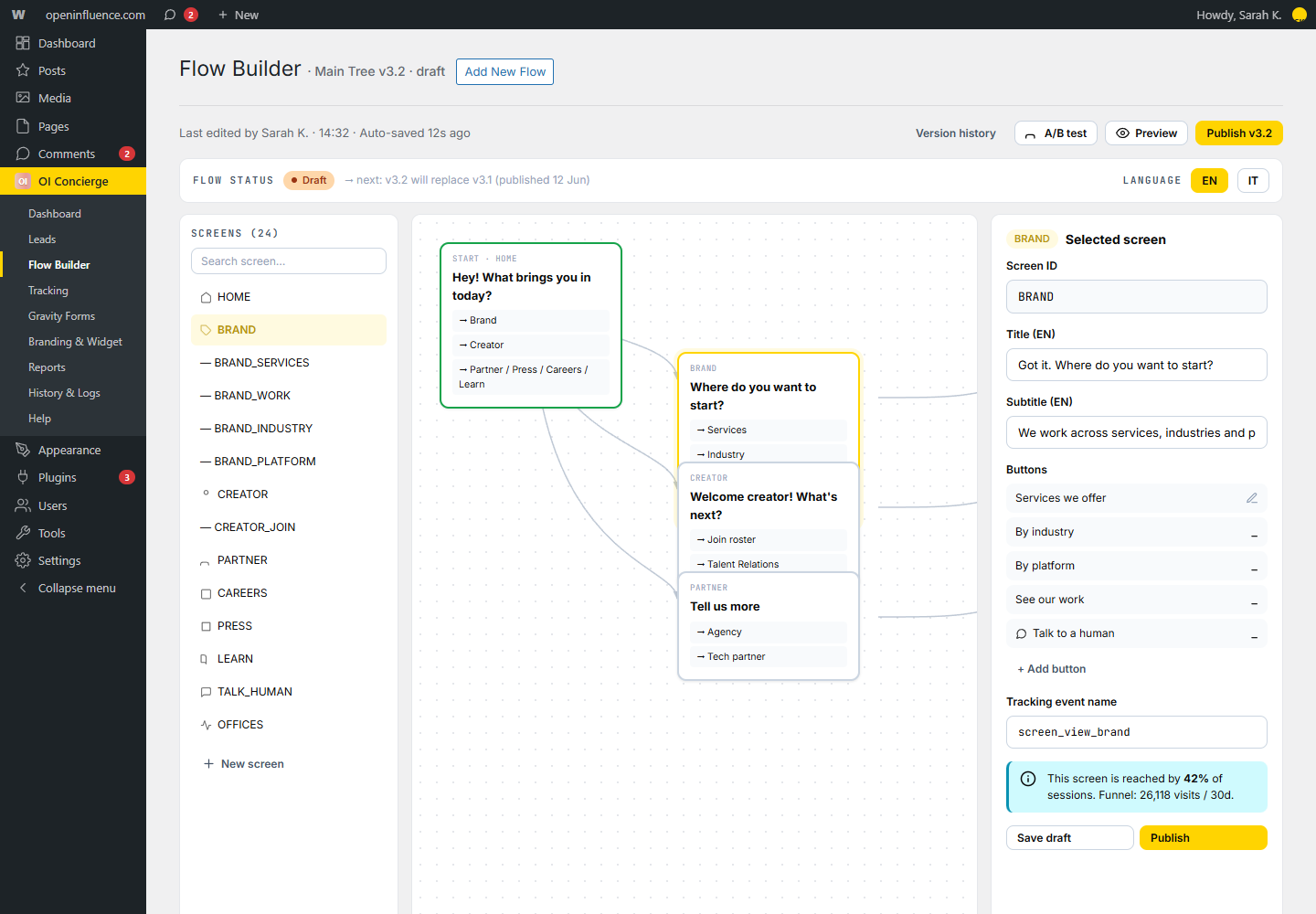Select LEARN in the screens list

[x=289, y=659]
